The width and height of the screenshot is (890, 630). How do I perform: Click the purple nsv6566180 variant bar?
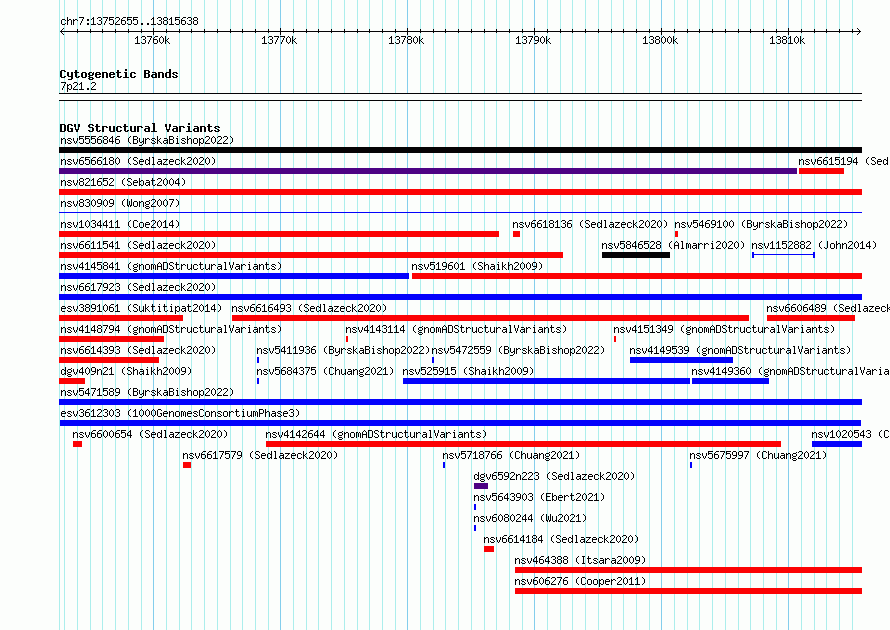coord(428,171)
